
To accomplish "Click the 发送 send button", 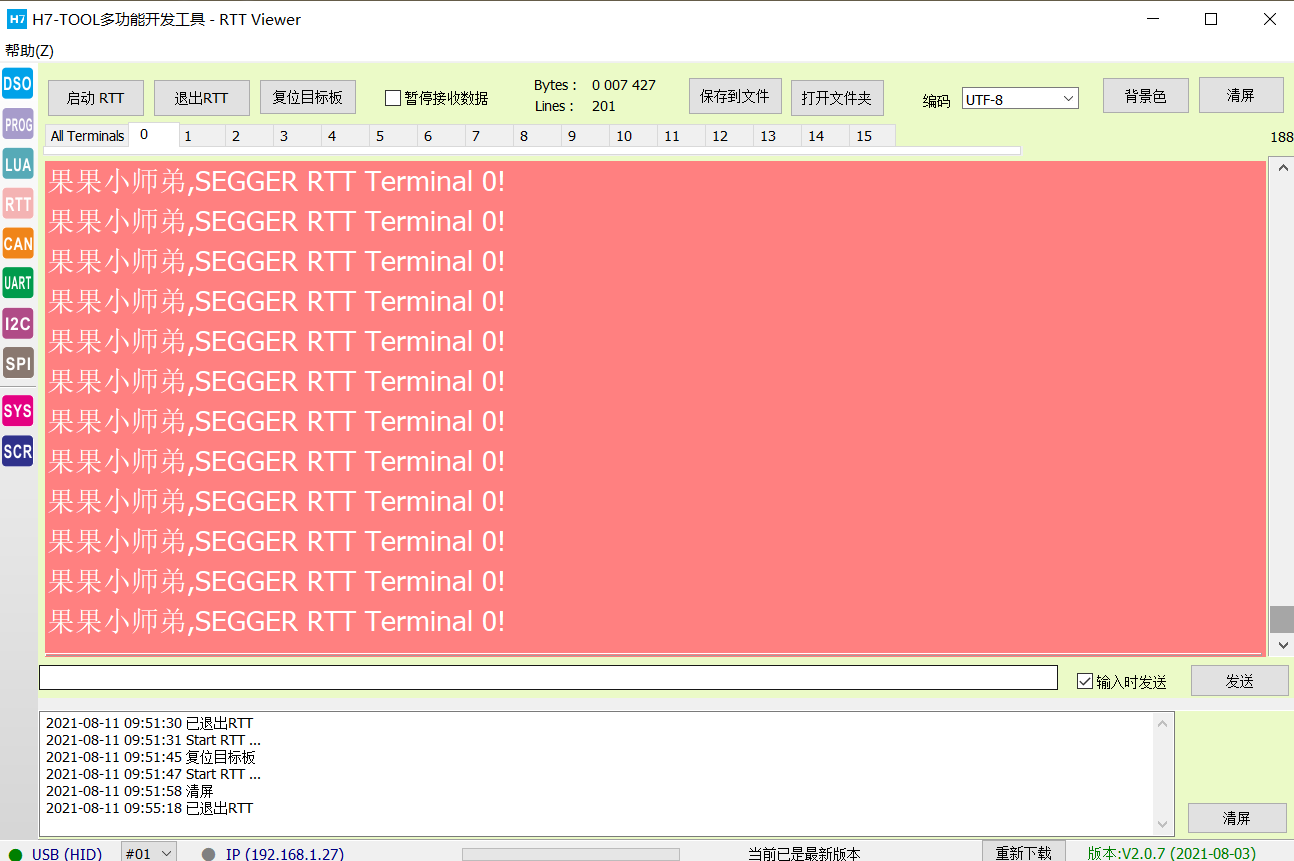I will pos(1240,681).
